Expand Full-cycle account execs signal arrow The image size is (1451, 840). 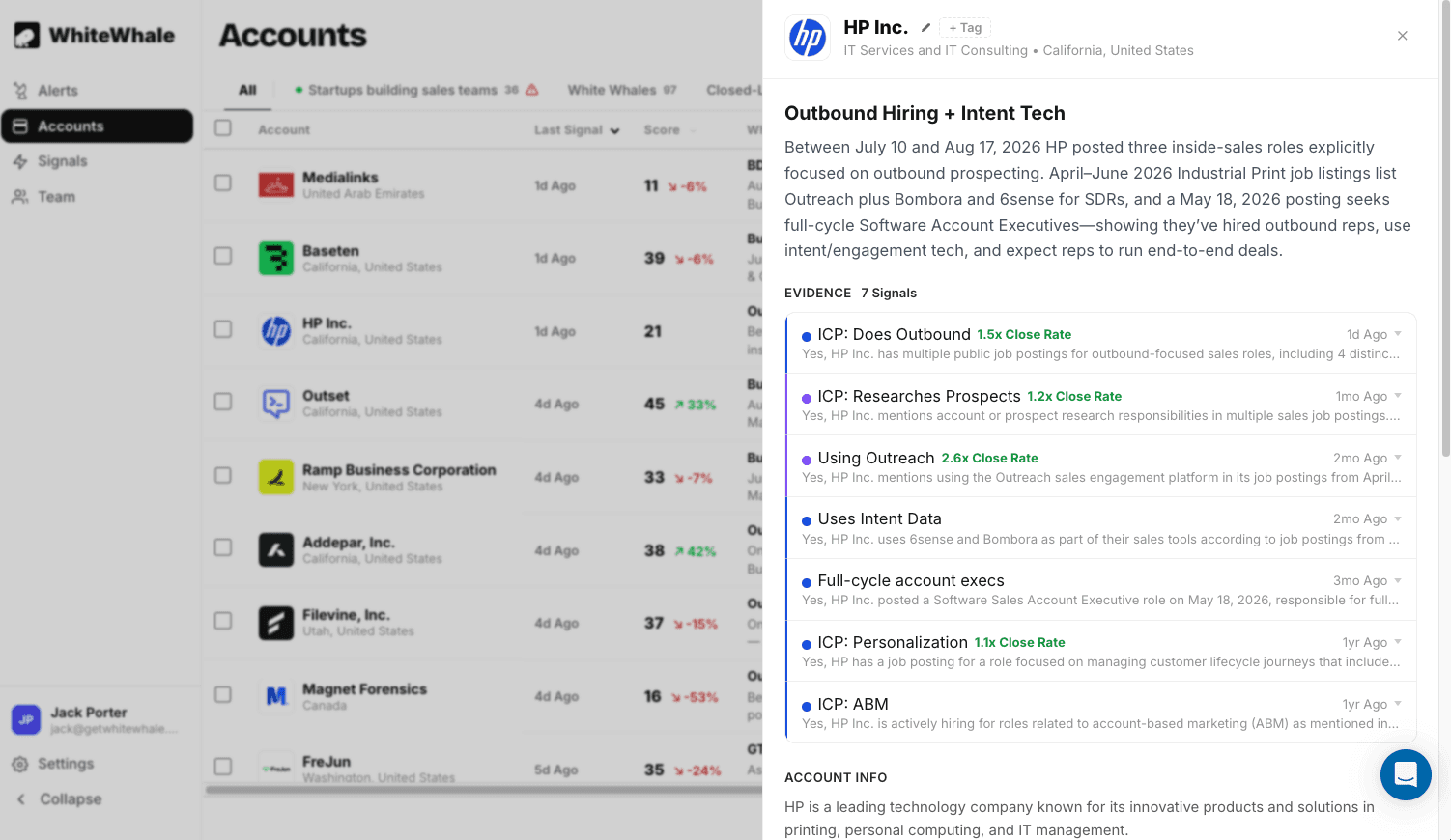point(1398,580)
